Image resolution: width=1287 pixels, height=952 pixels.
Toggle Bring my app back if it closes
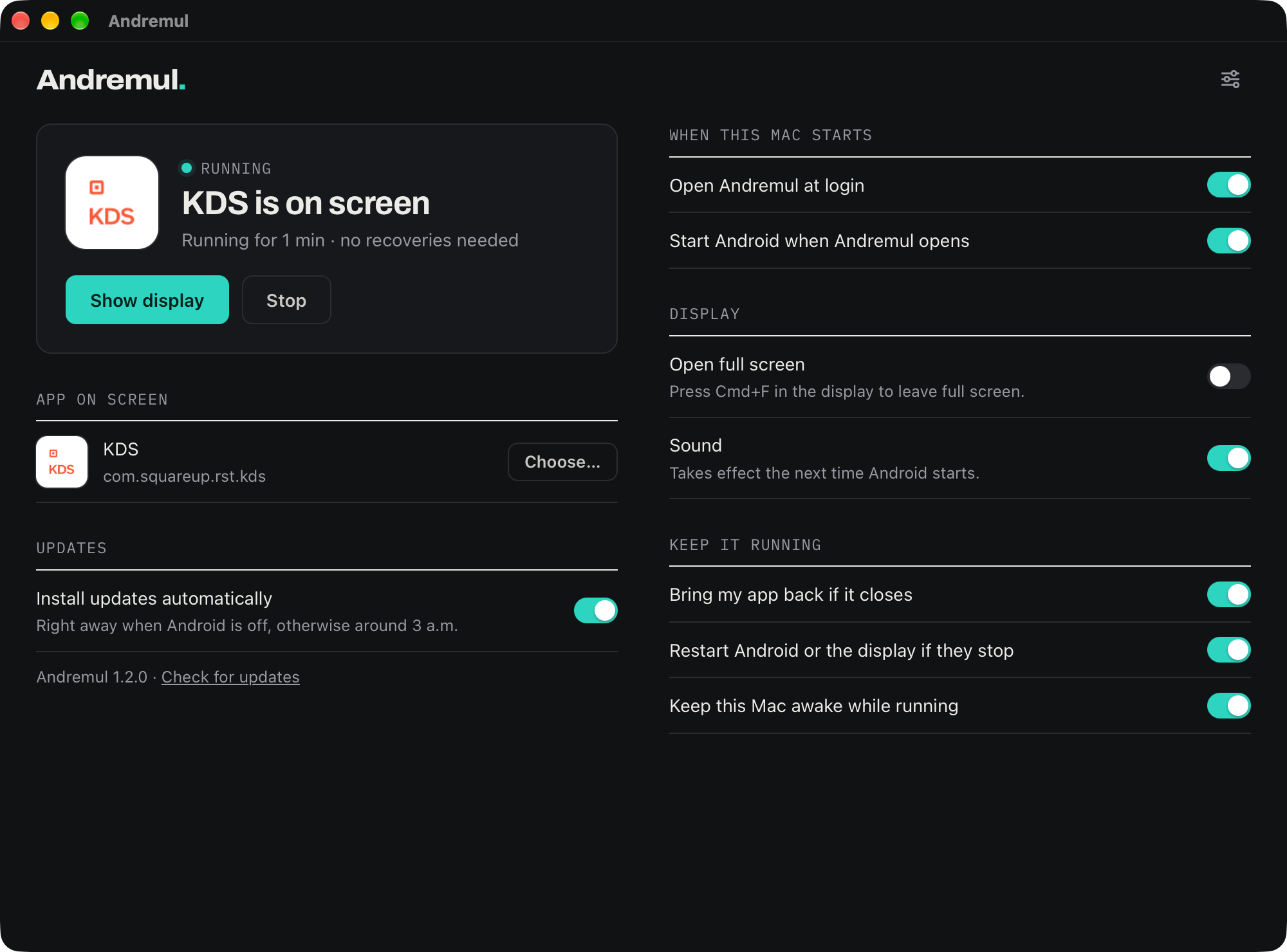[1228, 594]
